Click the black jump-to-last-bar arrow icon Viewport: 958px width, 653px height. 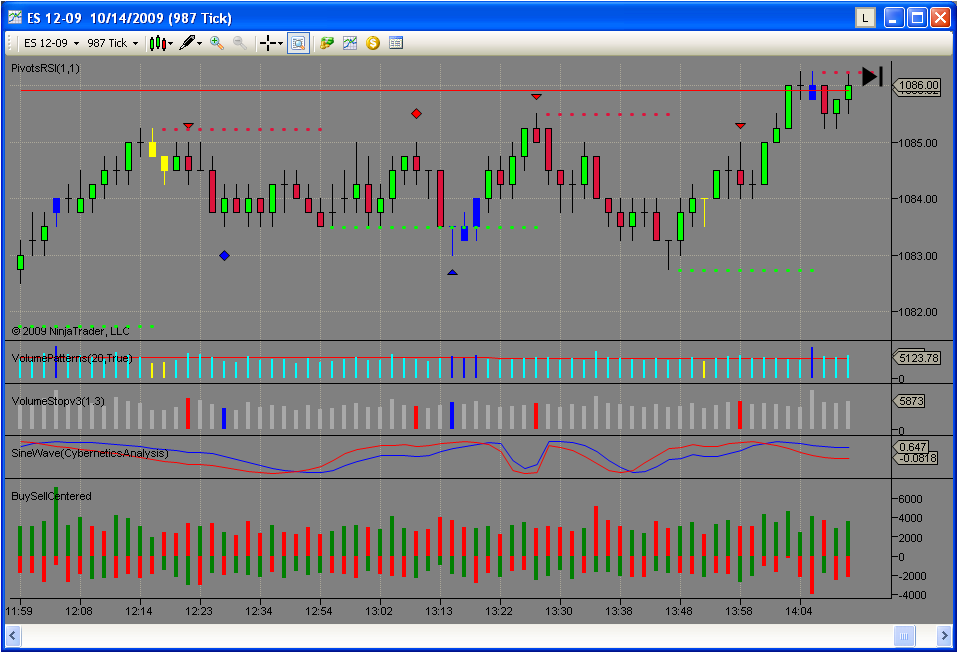pyautogui.click(x=872, y=76)
